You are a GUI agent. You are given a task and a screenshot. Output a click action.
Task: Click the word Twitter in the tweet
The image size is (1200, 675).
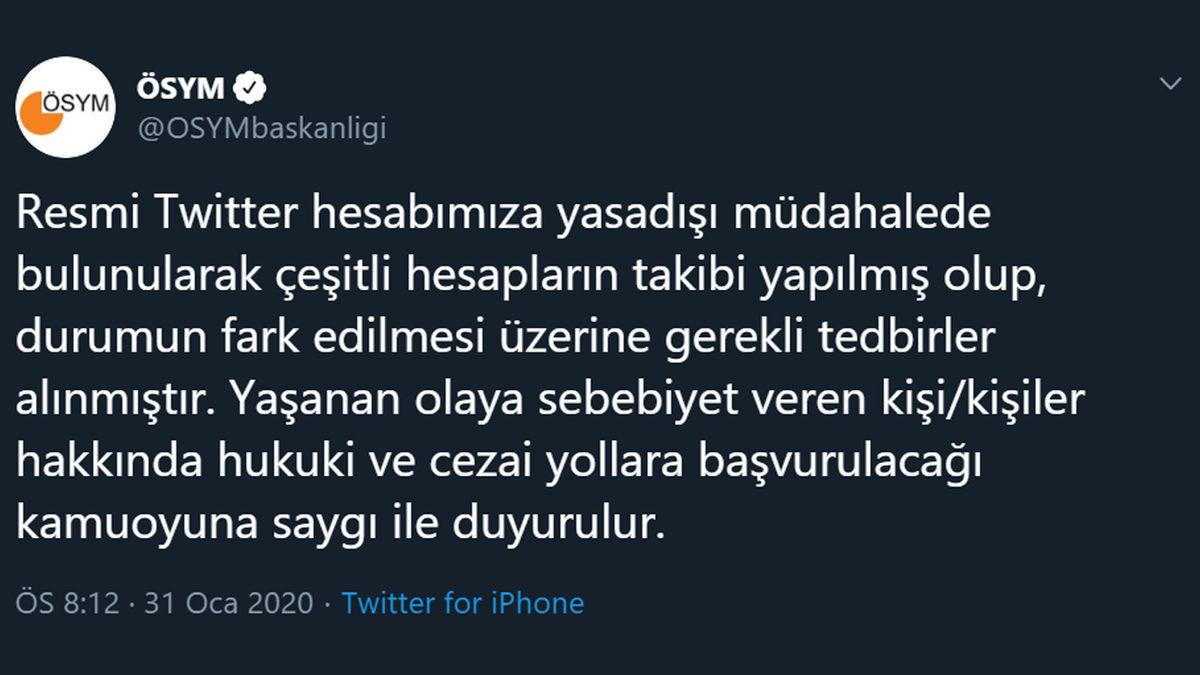(x=222, y=212)
